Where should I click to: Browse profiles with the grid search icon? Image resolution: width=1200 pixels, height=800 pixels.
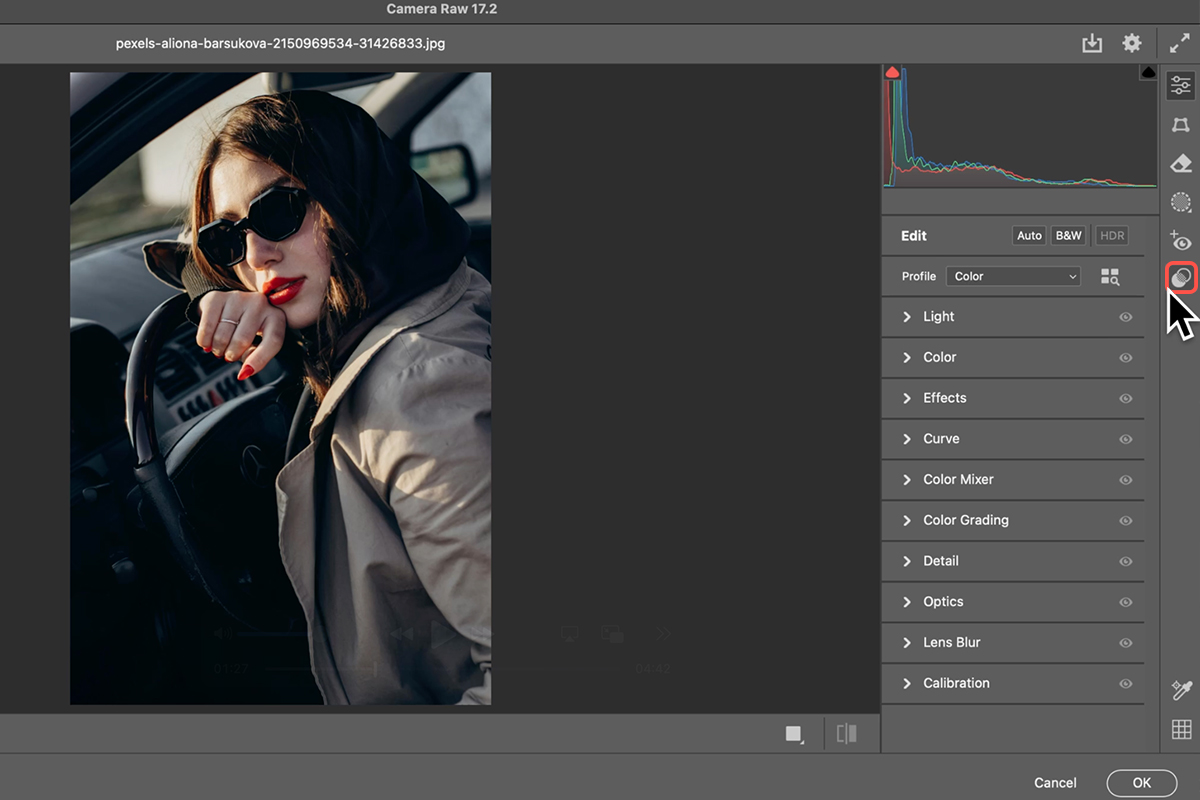(x=1110, y=277)
